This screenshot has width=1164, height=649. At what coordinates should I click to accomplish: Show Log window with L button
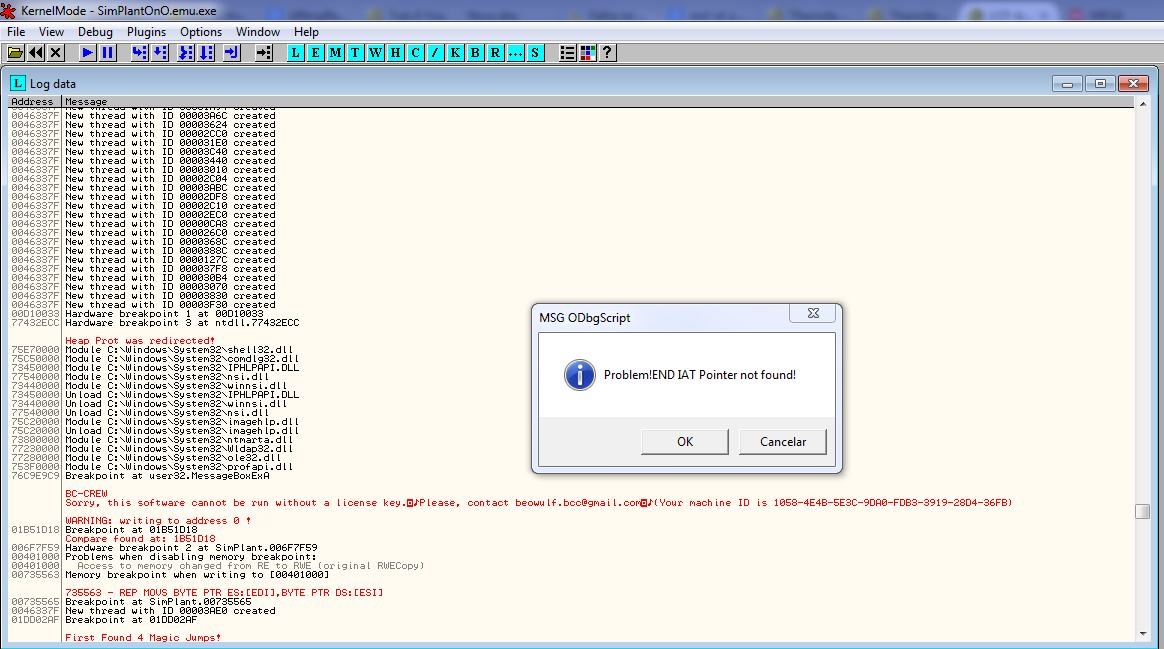(295, 53)
